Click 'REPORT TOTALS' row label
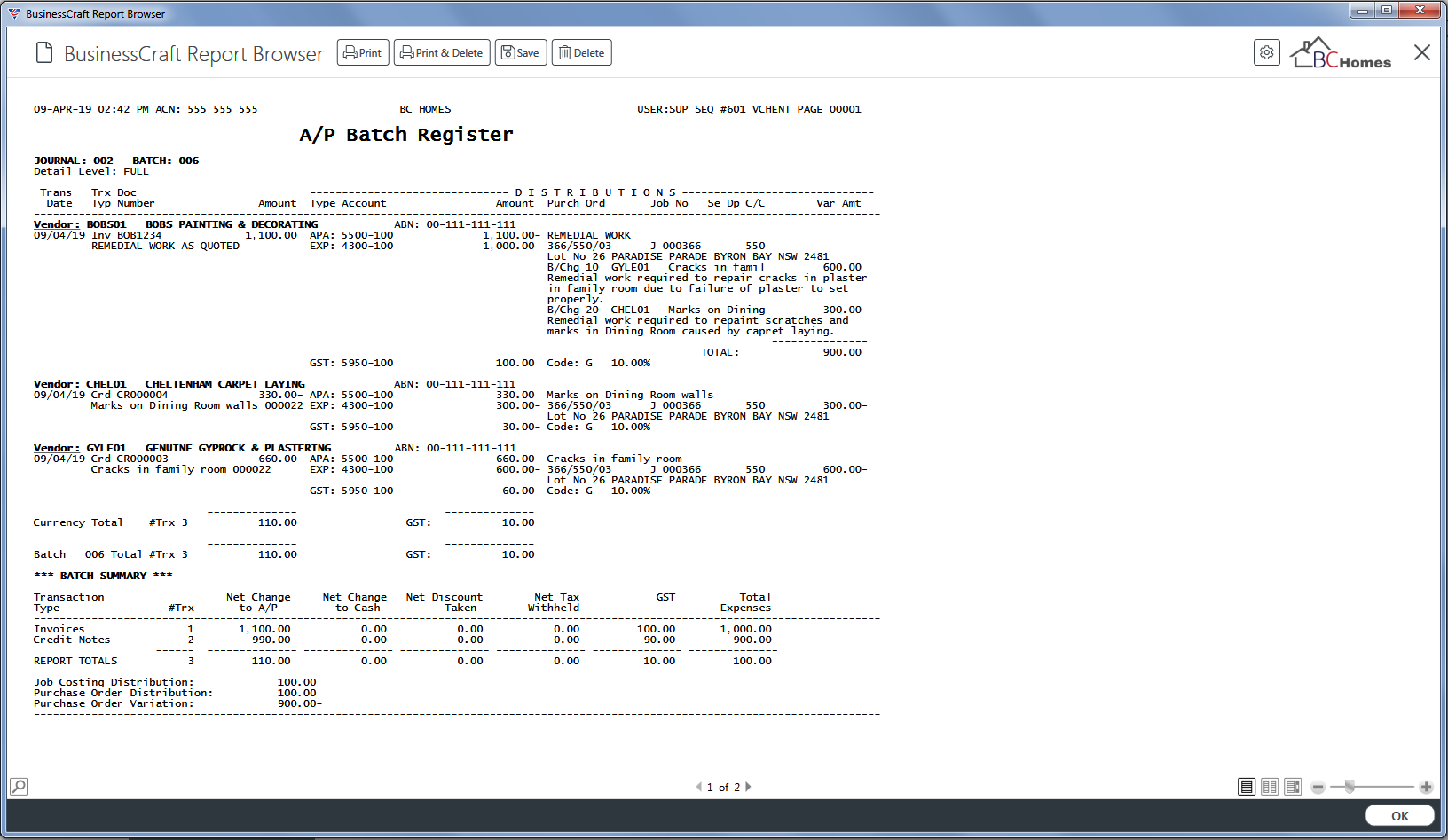This screenshot has height=840, width=1448. 75,661
